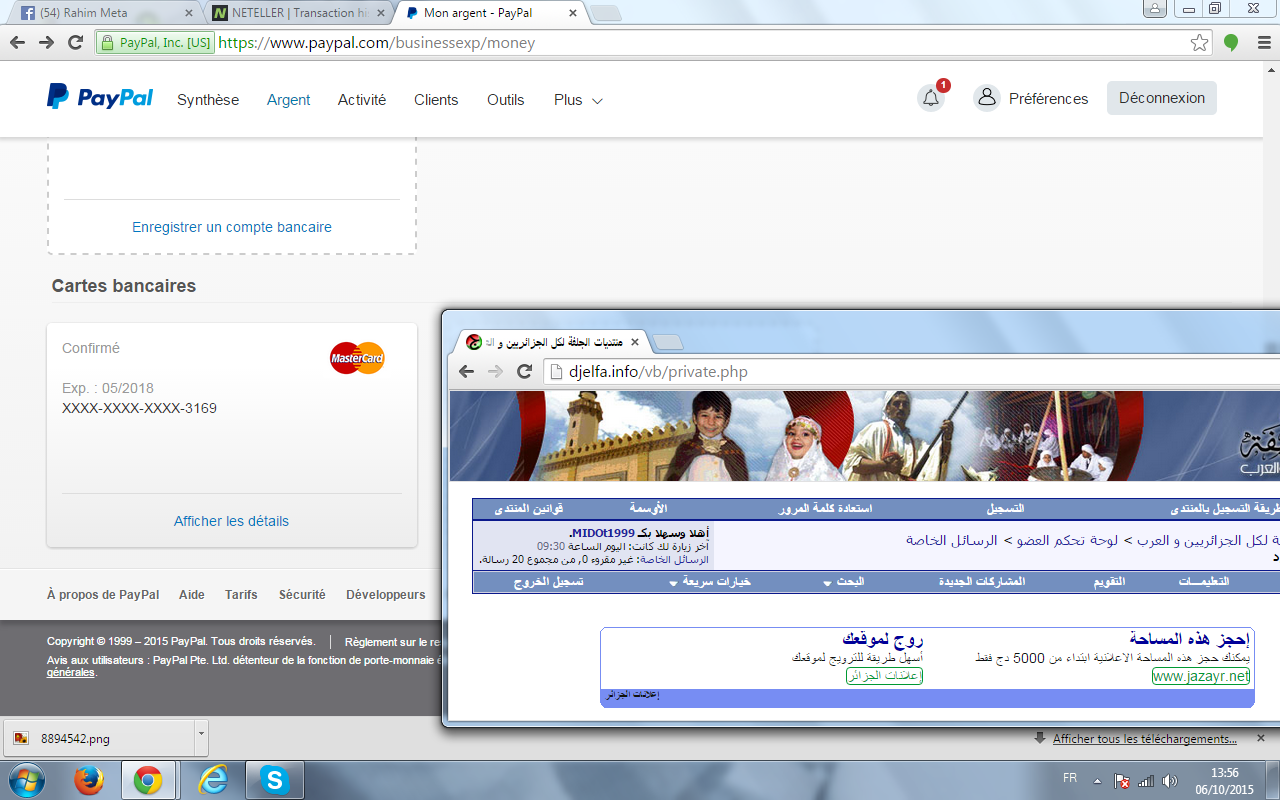Click the MasterCard logo on the card
Viewport: 1280px width, 800px height.
pos(357,358)
